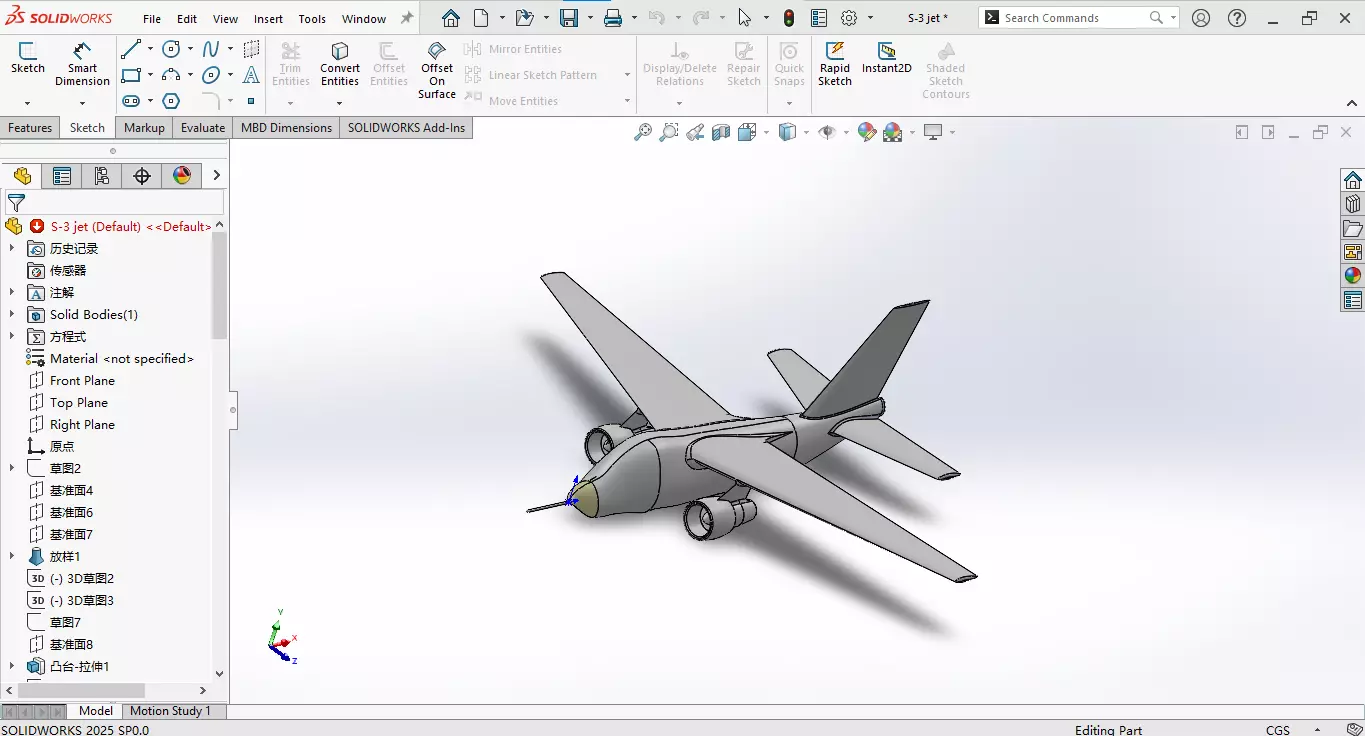Open the Tools menu
1365x736 pixels.
tap(312, 19)
